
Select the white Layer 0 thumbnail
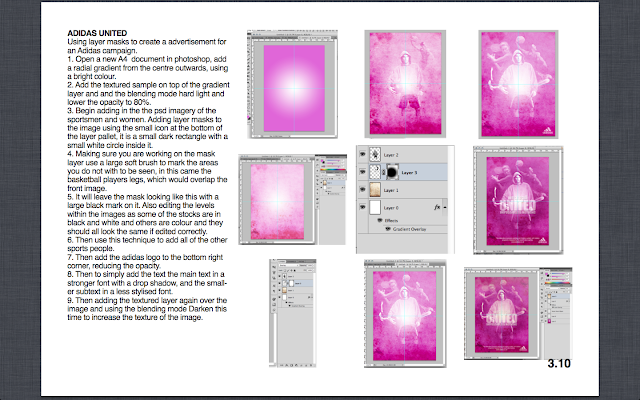[x=375, y=207]
